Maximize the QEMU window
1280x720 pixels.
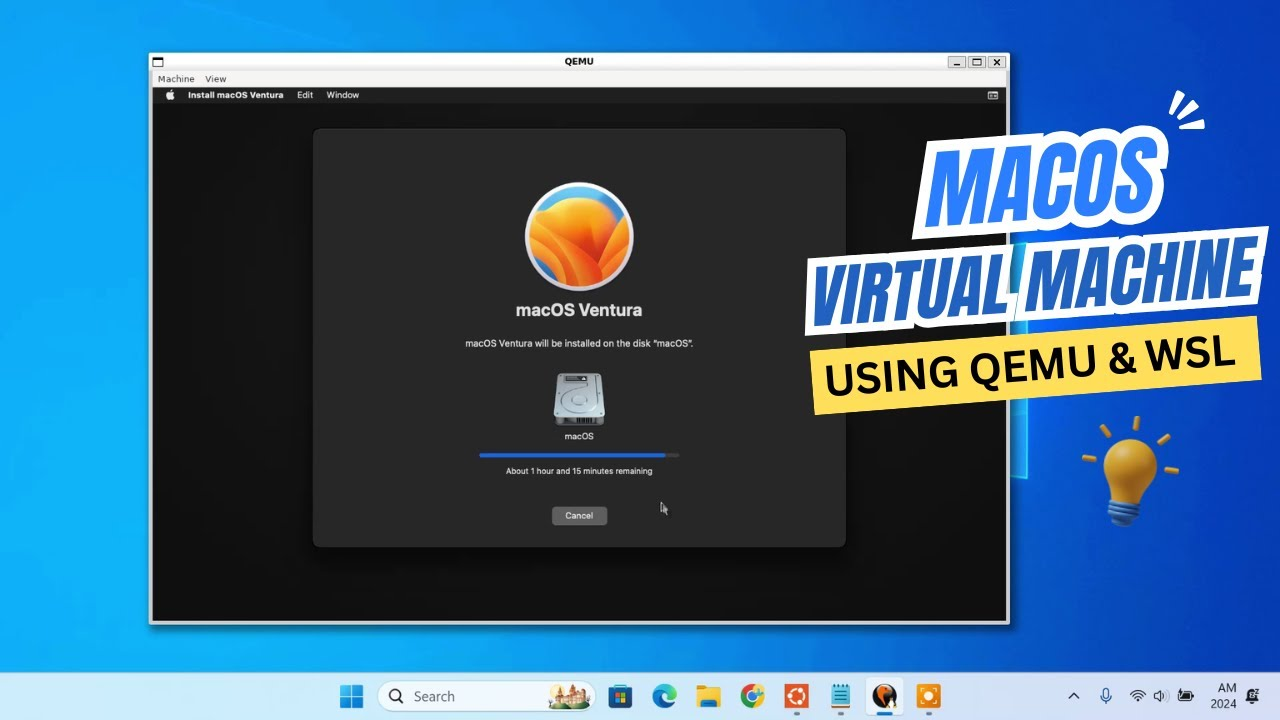(977, 62)
